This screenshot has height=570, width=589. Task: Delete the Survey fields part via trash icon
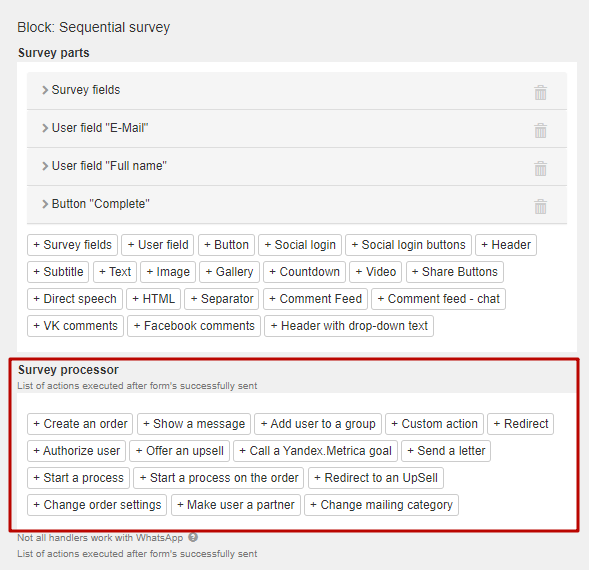click(x=540, y=92)
